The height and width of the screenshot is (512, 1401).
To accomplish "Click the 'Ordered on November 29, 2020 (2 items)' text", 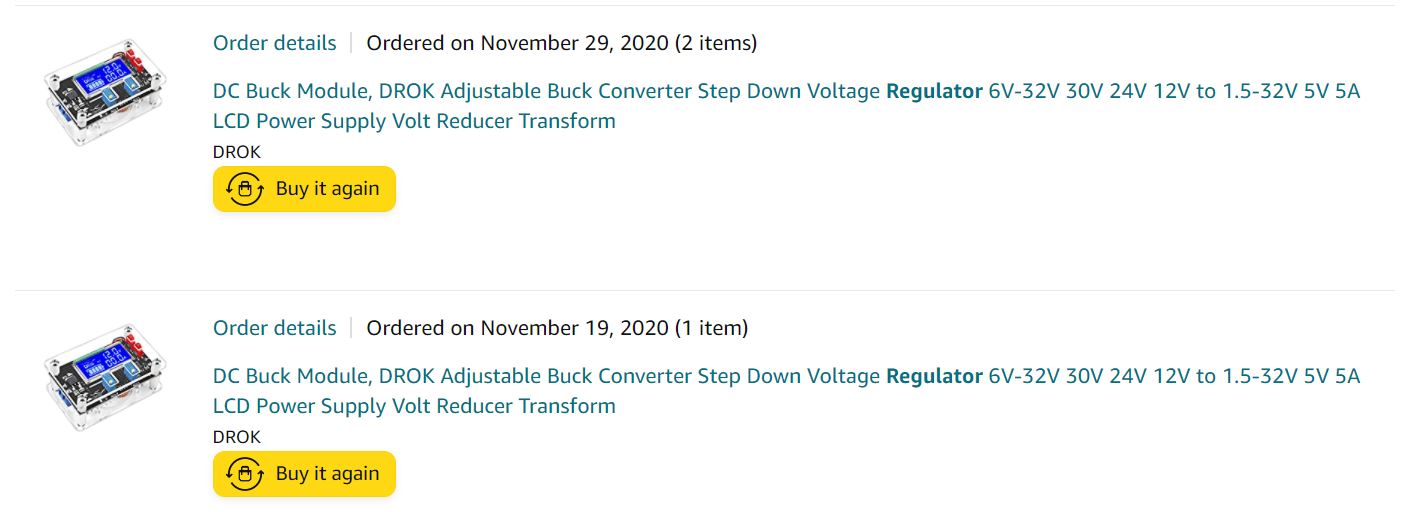I will pos(562,43).
